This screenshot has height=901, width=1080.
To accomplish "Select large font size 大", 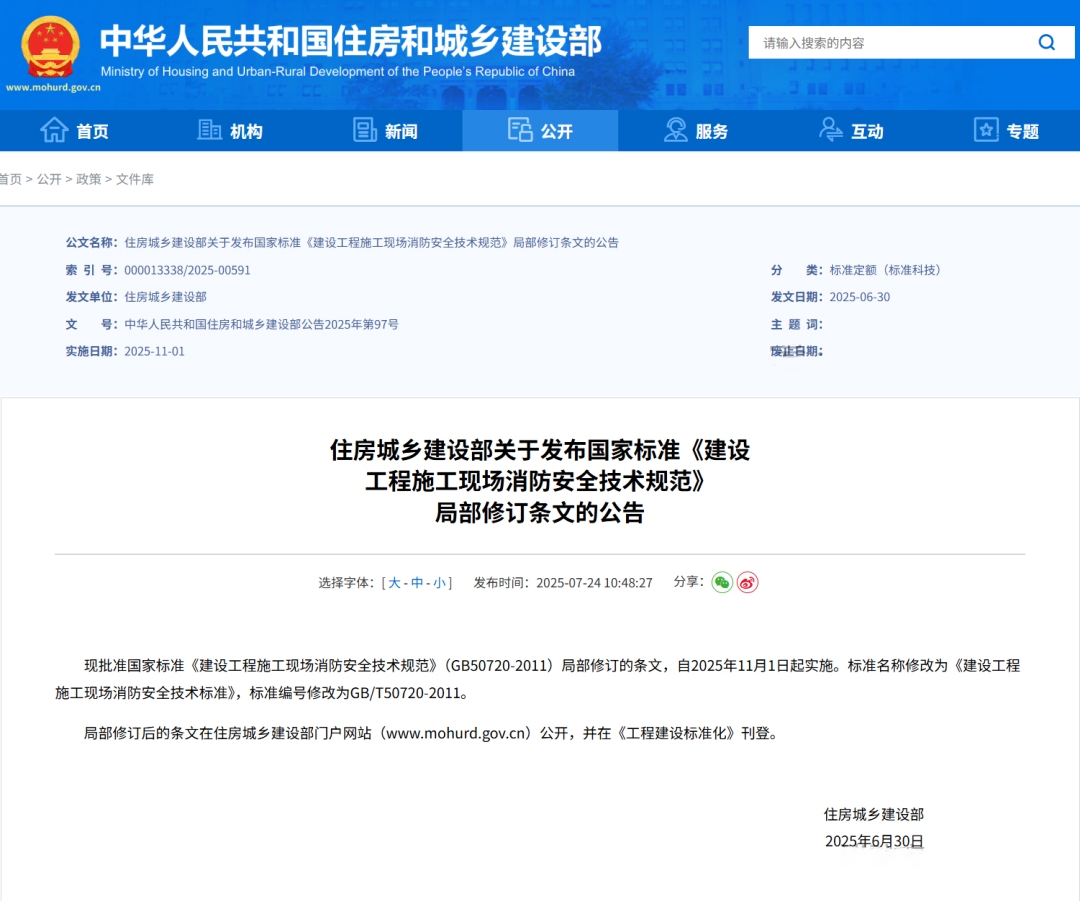I will coord(394,583).
